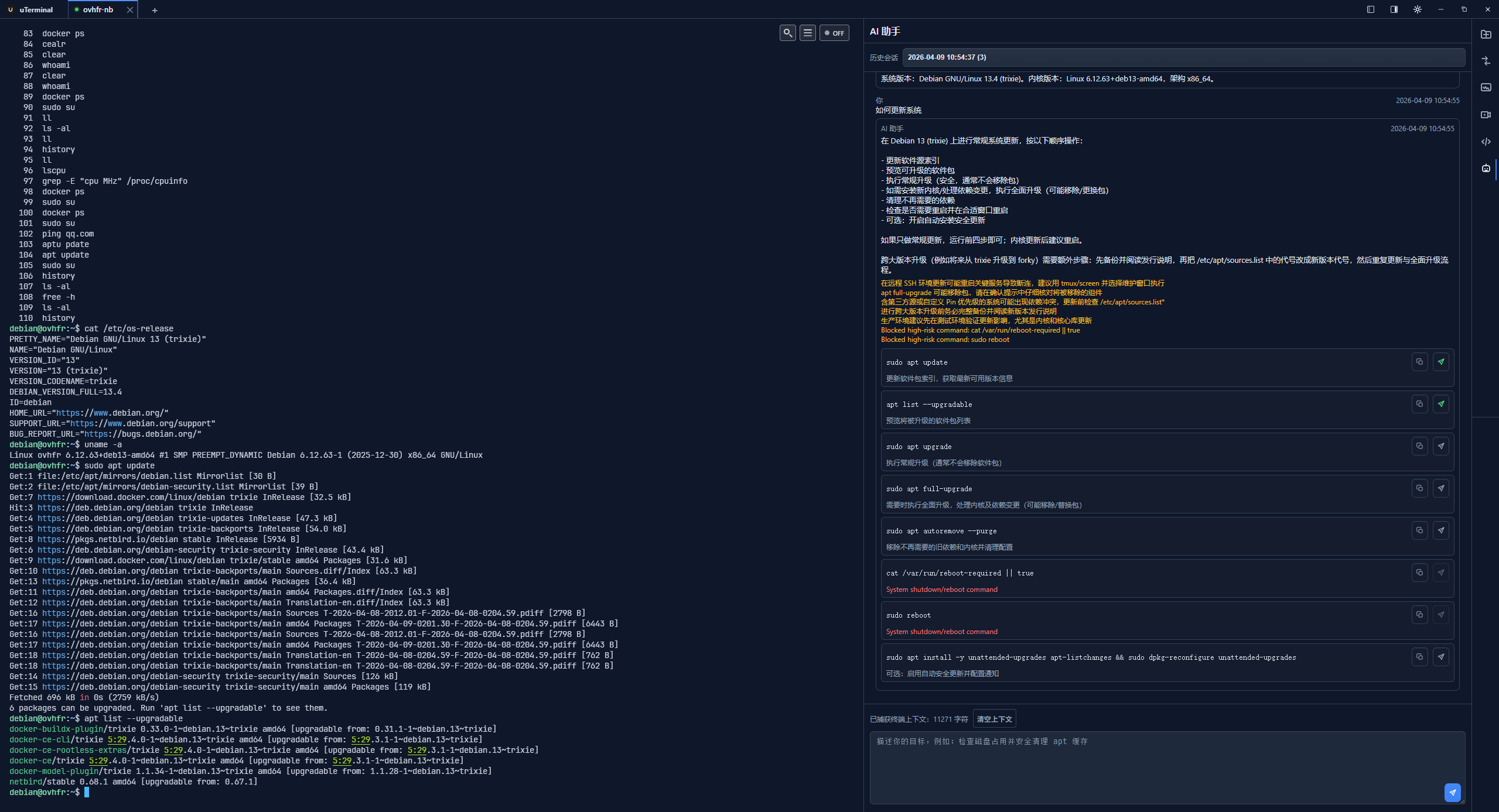
Task: Select the AI assistant robot icon
Action: pyautogui.click(x=1486, y=169)
